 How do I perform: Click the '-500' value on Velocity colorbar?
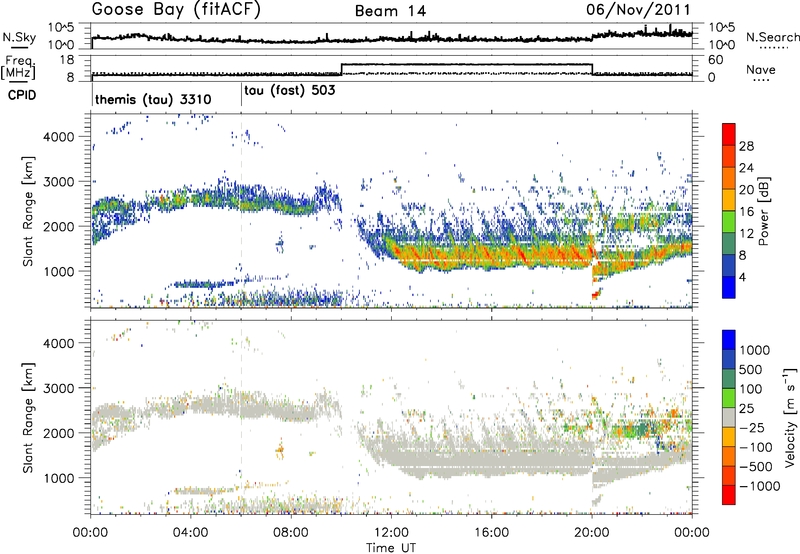click(756, 467)
